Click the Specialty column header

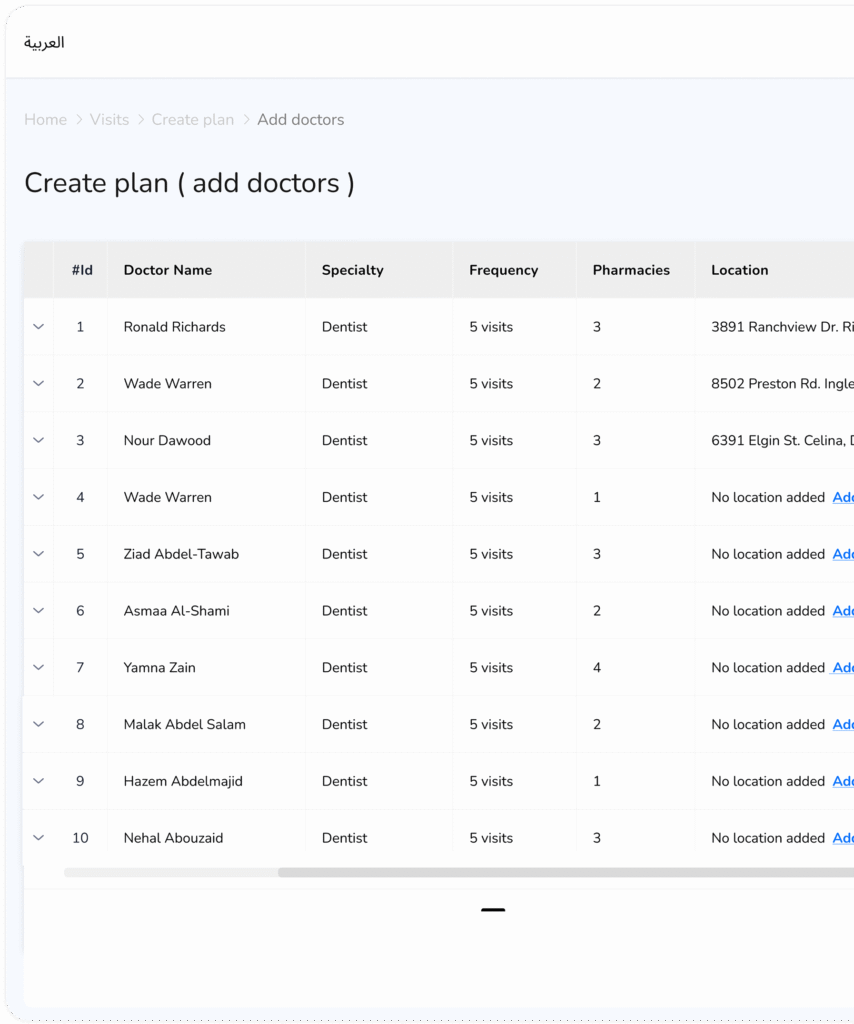coord(352,270)
